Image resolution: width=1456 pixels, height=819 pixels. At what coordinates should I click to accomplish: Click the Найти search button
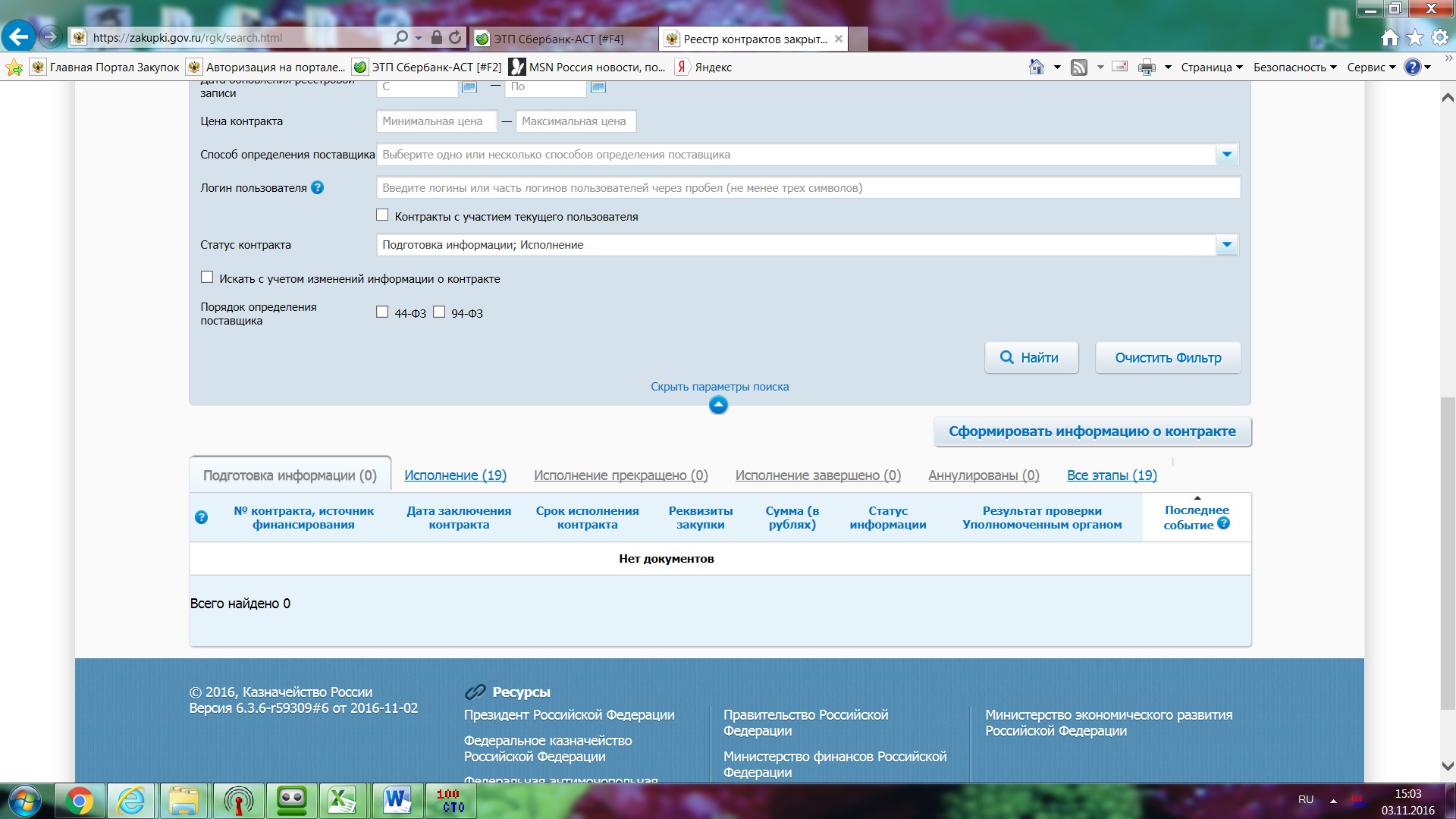[x=1031, y=358]
